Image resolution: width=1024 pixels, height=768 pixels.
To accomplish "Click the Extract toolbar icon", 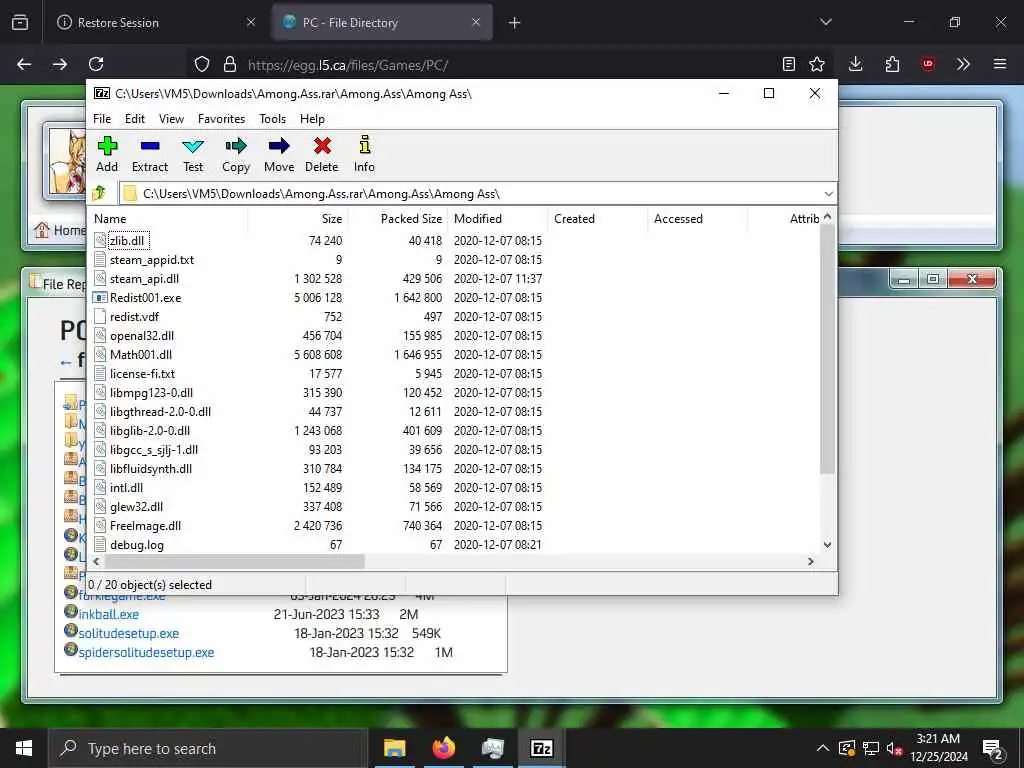I will (x=150, y=146).
